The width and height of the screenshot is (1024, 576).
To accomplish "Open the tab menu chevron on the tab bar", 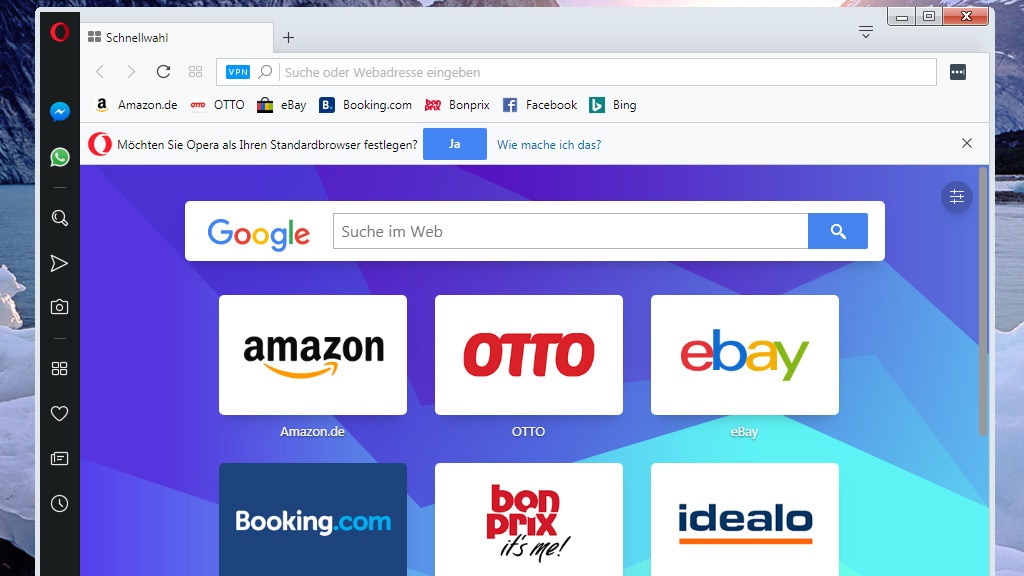I will point(865,31).
